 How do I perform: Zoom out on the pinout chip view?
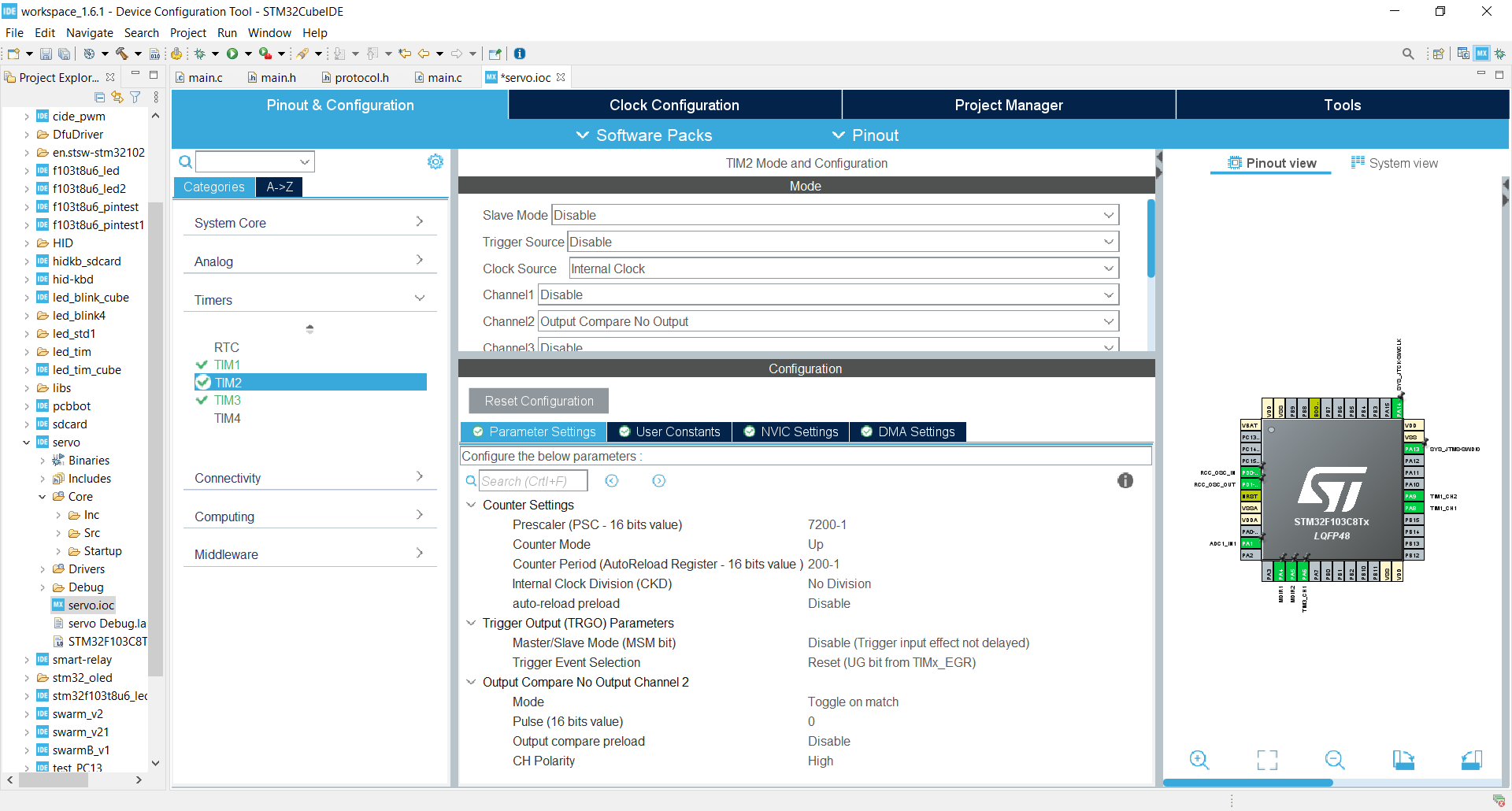[1335, 760]
